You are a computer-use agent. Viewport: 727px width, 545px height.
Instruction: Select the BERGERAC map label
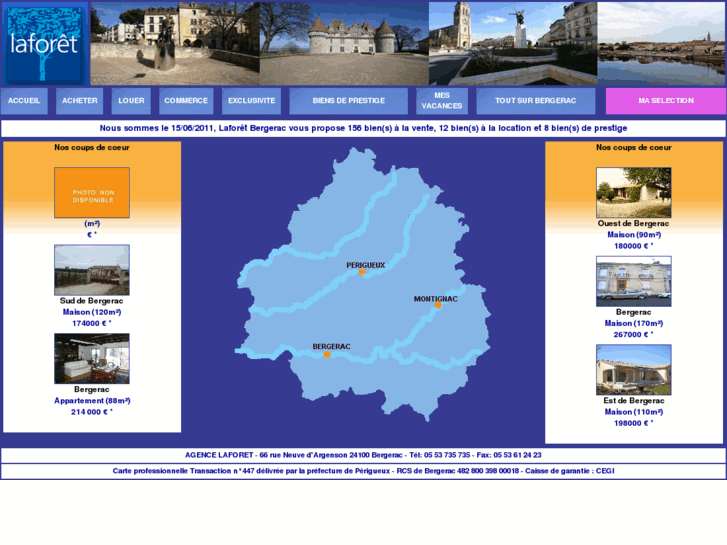coord(331,346)
